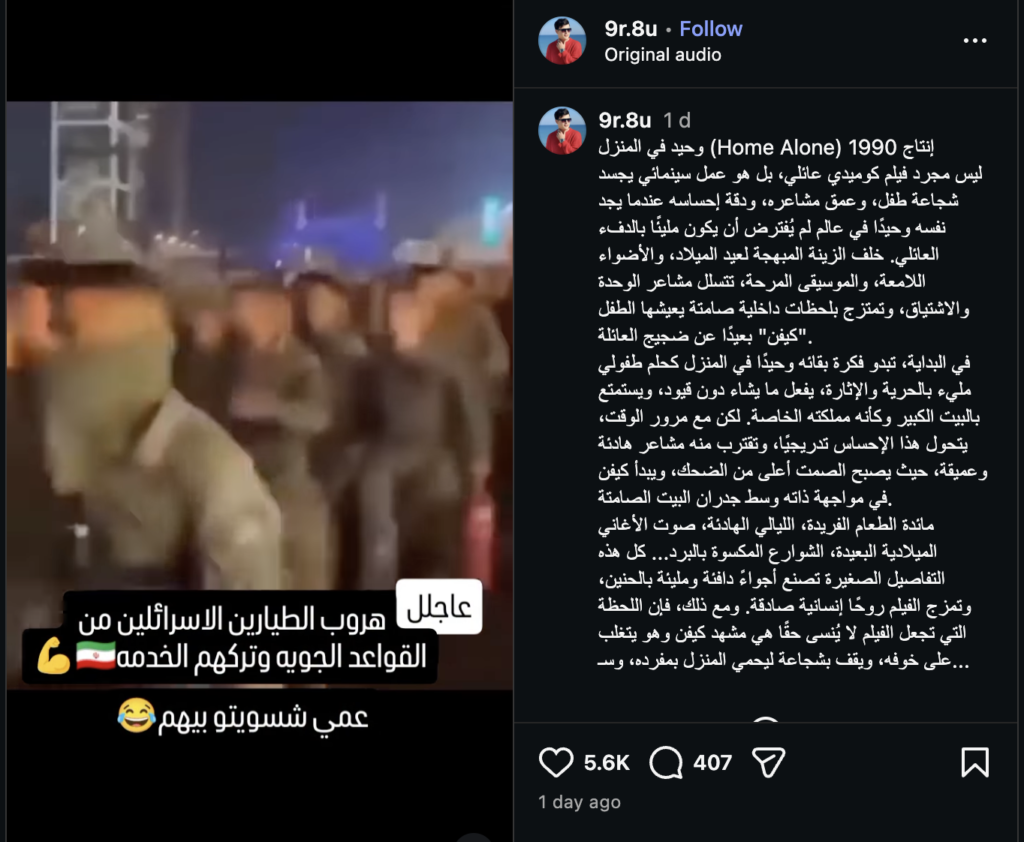
Task: Click the عاجل breaking label on video
Action: click(439, 607)
